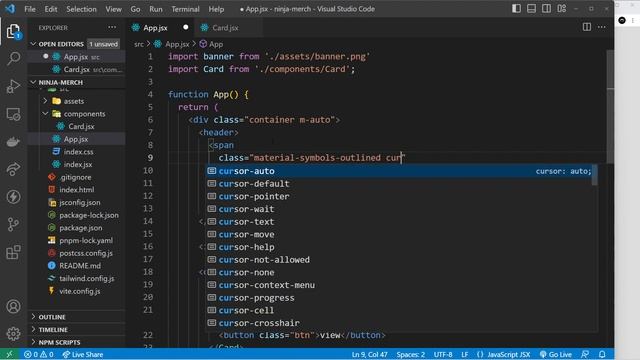Open the Extensions view
This screenshot has width=640, height=360.
click(x=13, y=252)
